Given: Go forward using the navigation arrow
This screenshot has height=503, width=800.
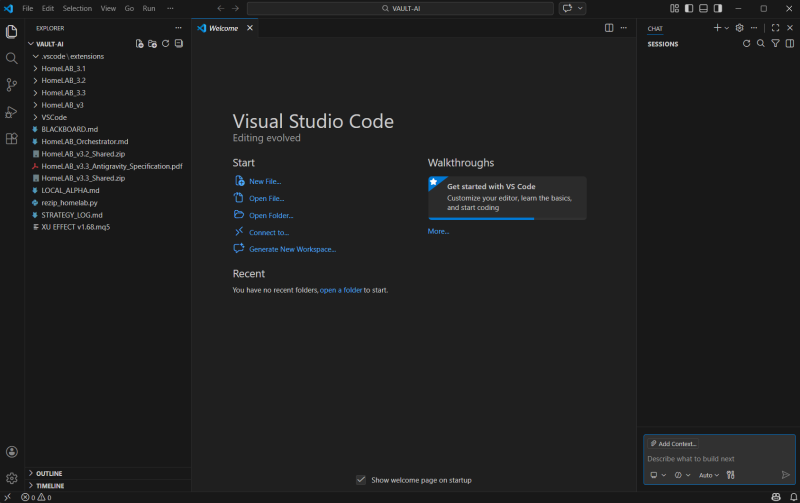Looking at the screenshot, I should point(235,8).
